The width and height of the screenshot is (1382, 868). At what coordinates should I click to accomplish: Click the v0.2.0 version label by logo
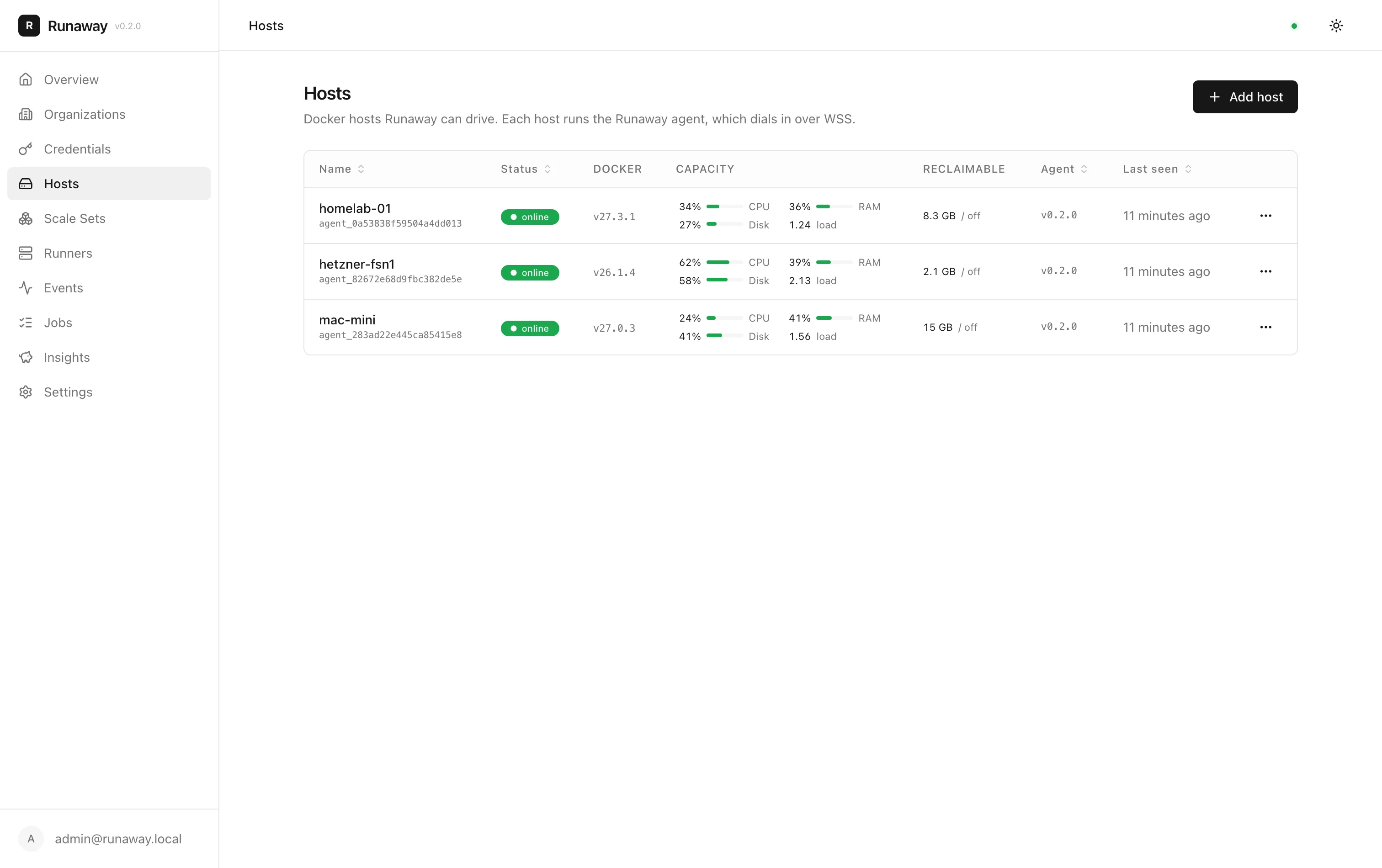tap(128, 26)
